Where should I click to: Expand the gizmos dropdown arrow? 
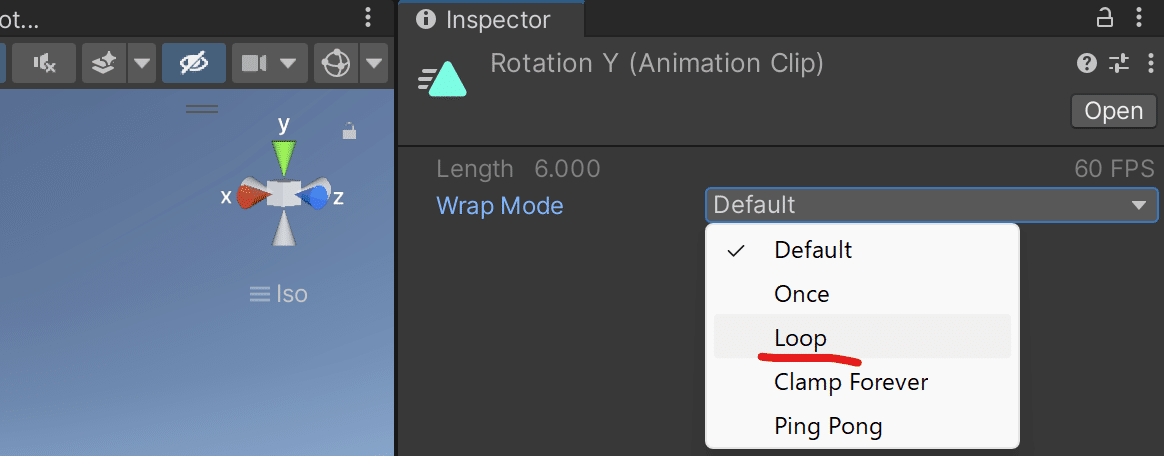pyautogui.click(x=374, y=64)
